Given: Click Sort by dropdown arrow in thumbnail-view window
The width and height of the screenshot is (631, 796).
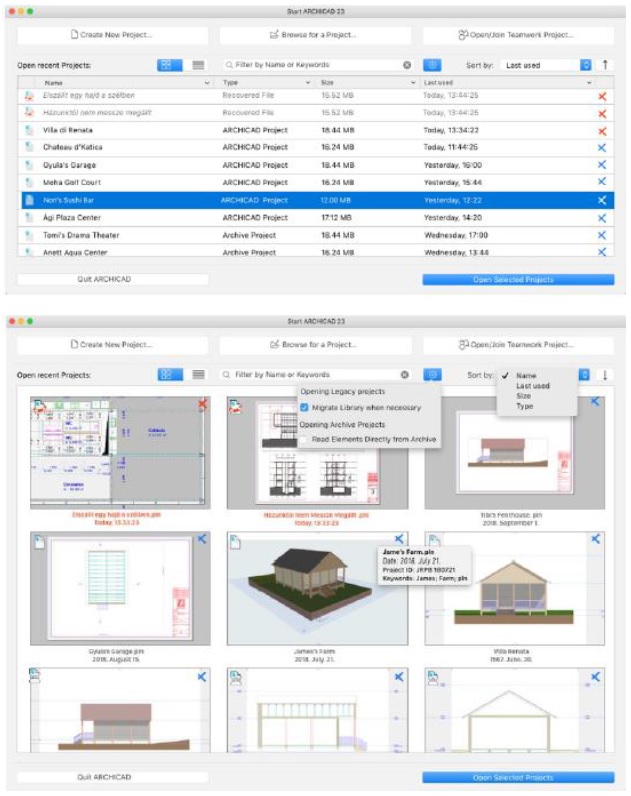Looking at the screenshot, I should [584, 375].
